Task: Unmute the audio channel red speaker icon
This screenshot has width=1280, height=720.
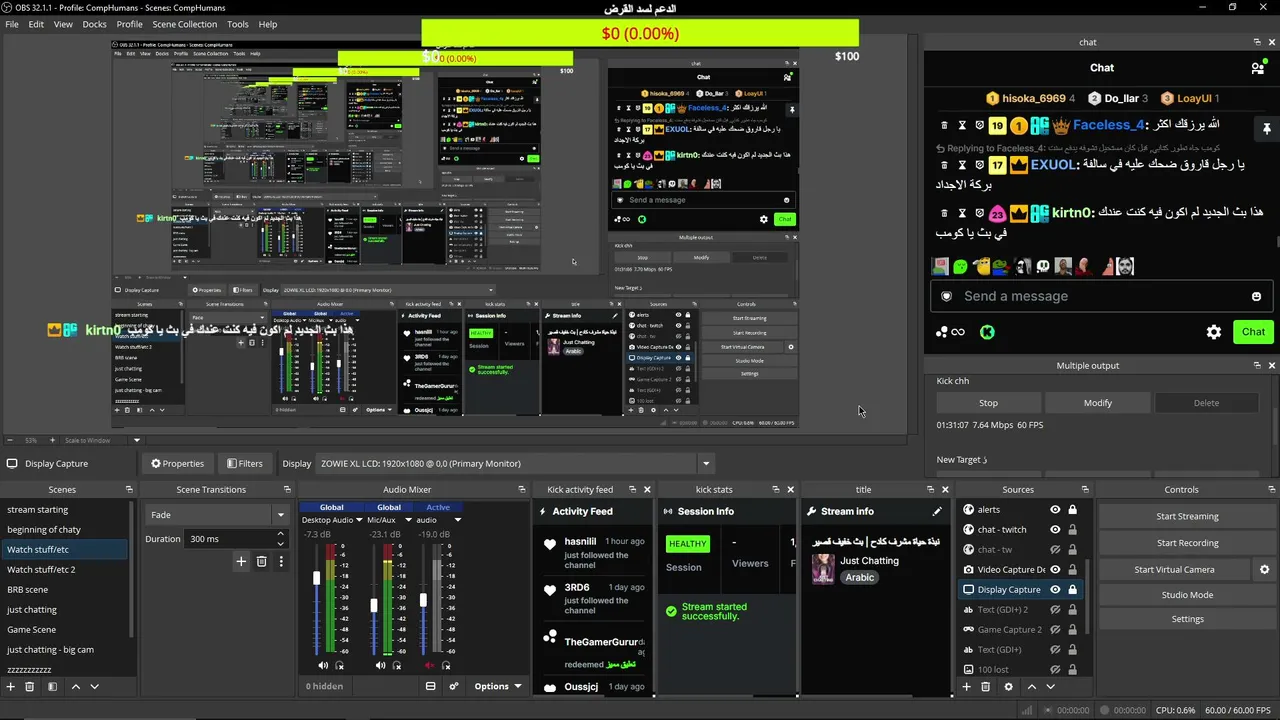Action: coord(430,665)
